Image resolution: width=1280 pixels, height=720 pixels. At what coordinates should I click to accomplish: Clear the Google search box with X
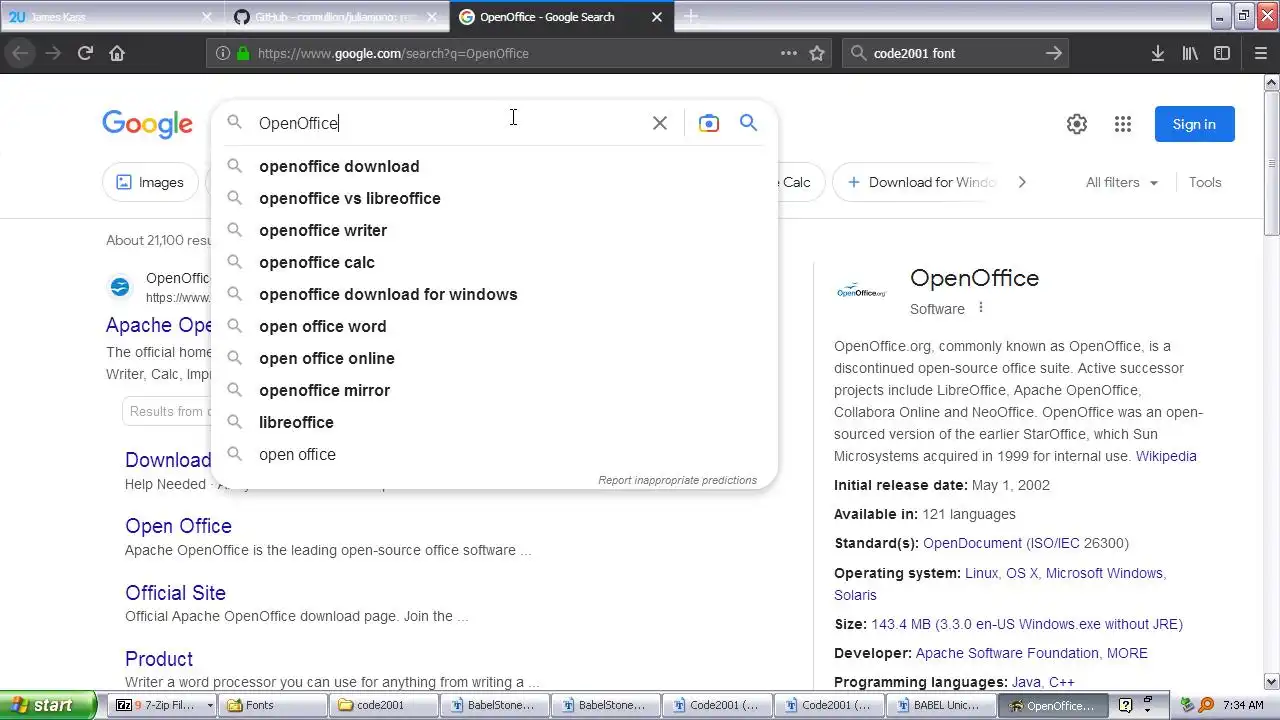point(660,123)
